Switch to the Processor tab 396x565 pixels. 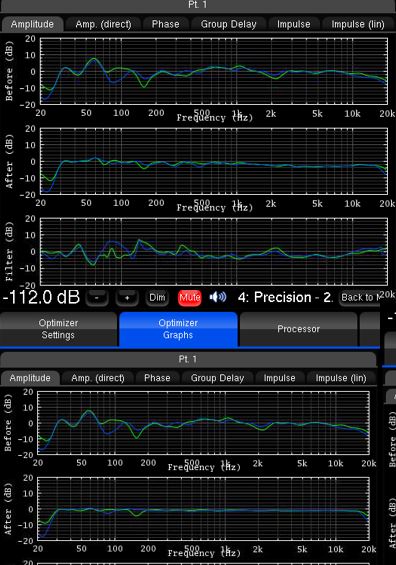(298, 329)
